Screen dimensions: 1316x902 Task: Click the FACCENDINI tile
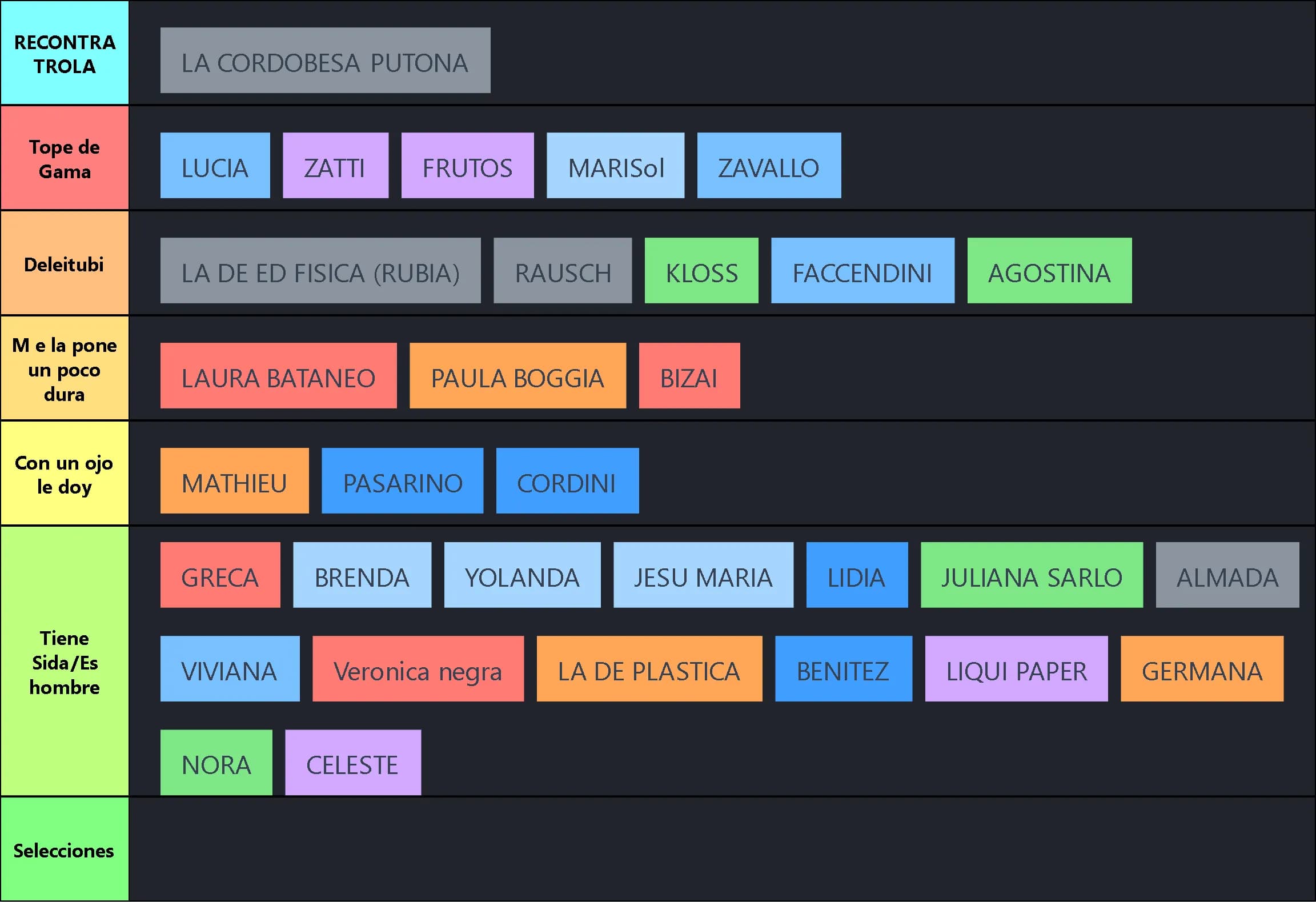[x=862, y=271]
